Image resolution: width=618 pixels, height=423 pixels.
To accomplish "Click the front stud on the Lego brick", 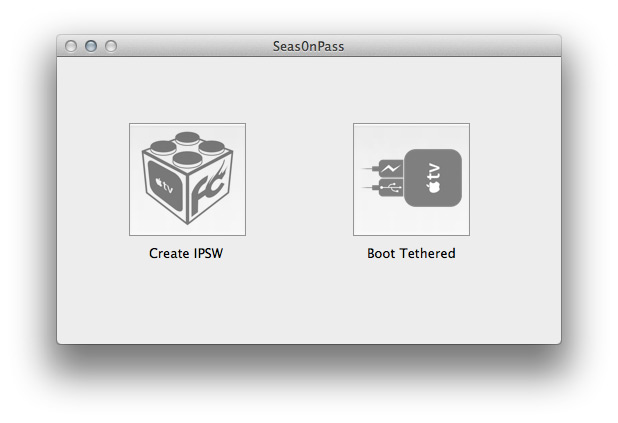I will coord(187,158).
